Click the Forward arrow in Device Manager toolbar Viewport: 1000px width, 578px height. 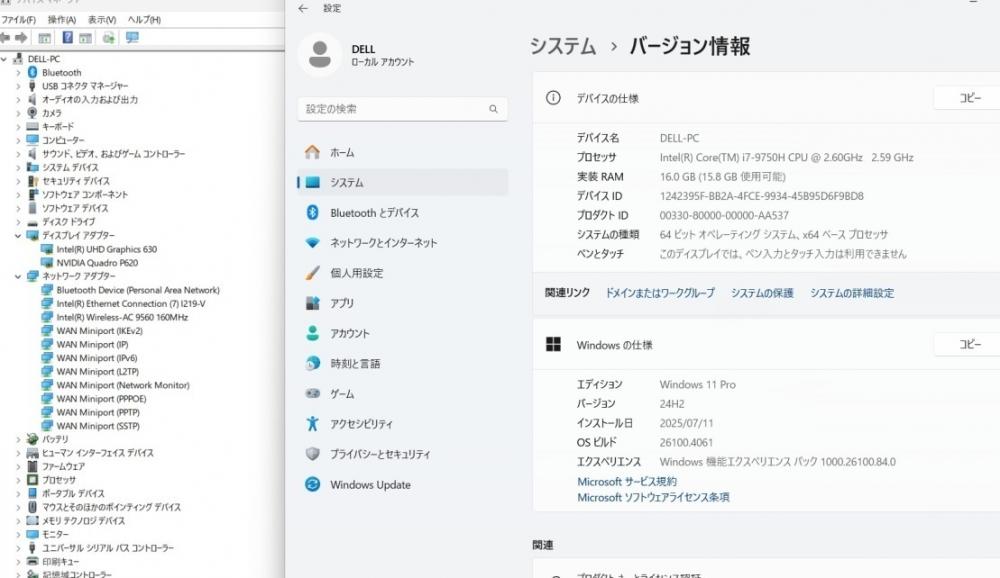click(21, 38)
